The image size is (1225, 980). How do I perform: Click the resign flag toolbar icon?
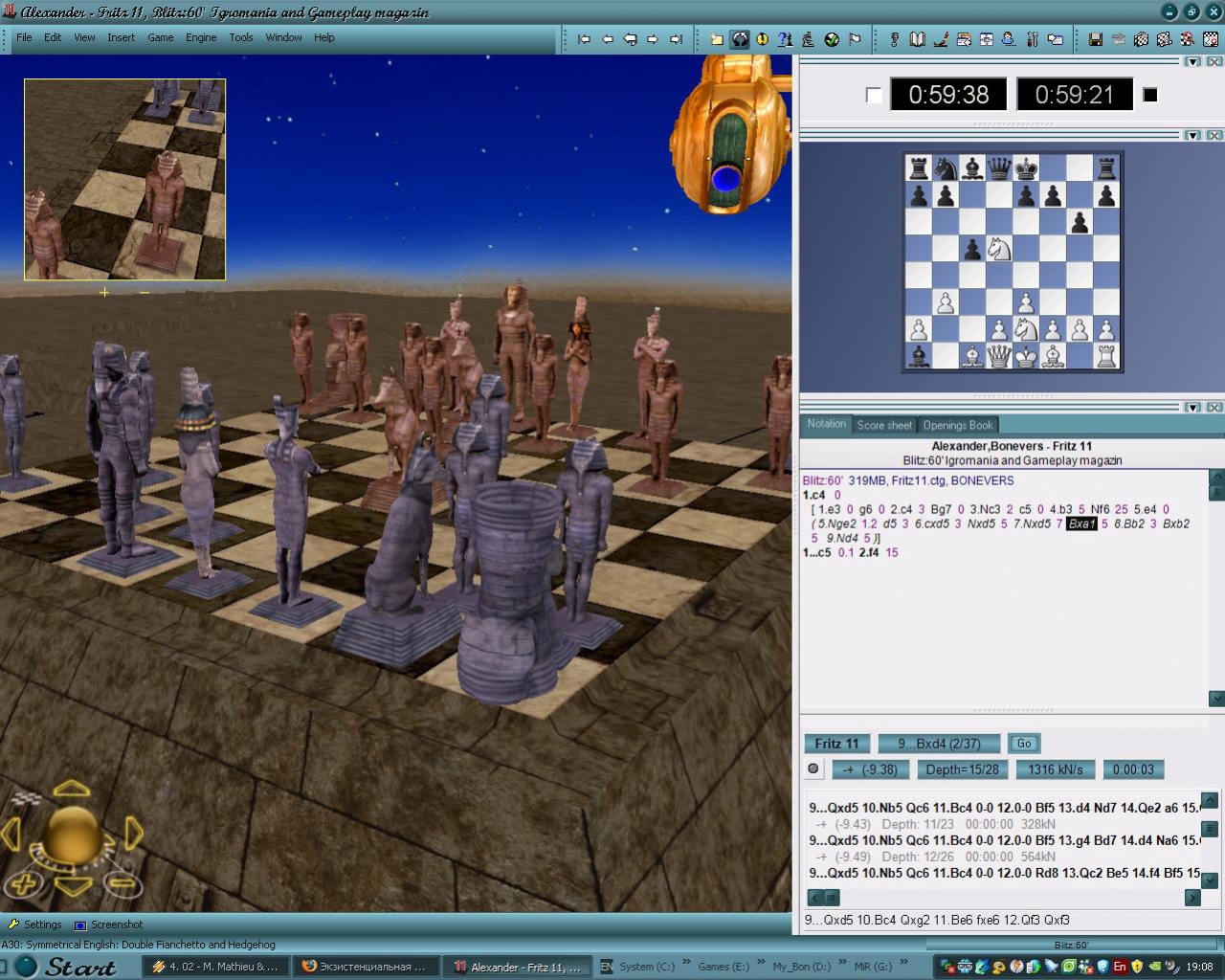pos(855,39)
